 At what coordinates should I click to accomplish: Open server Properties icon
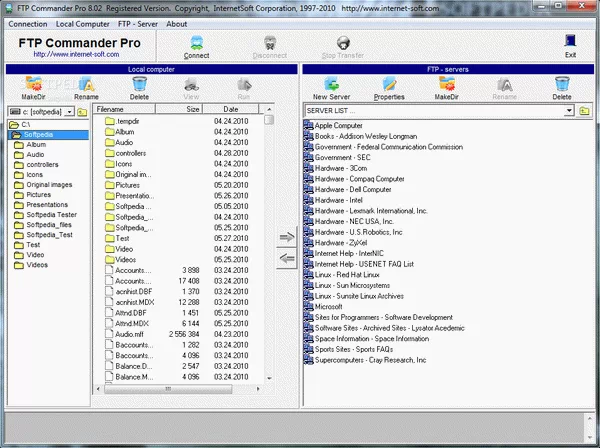[x=389, y=84]
